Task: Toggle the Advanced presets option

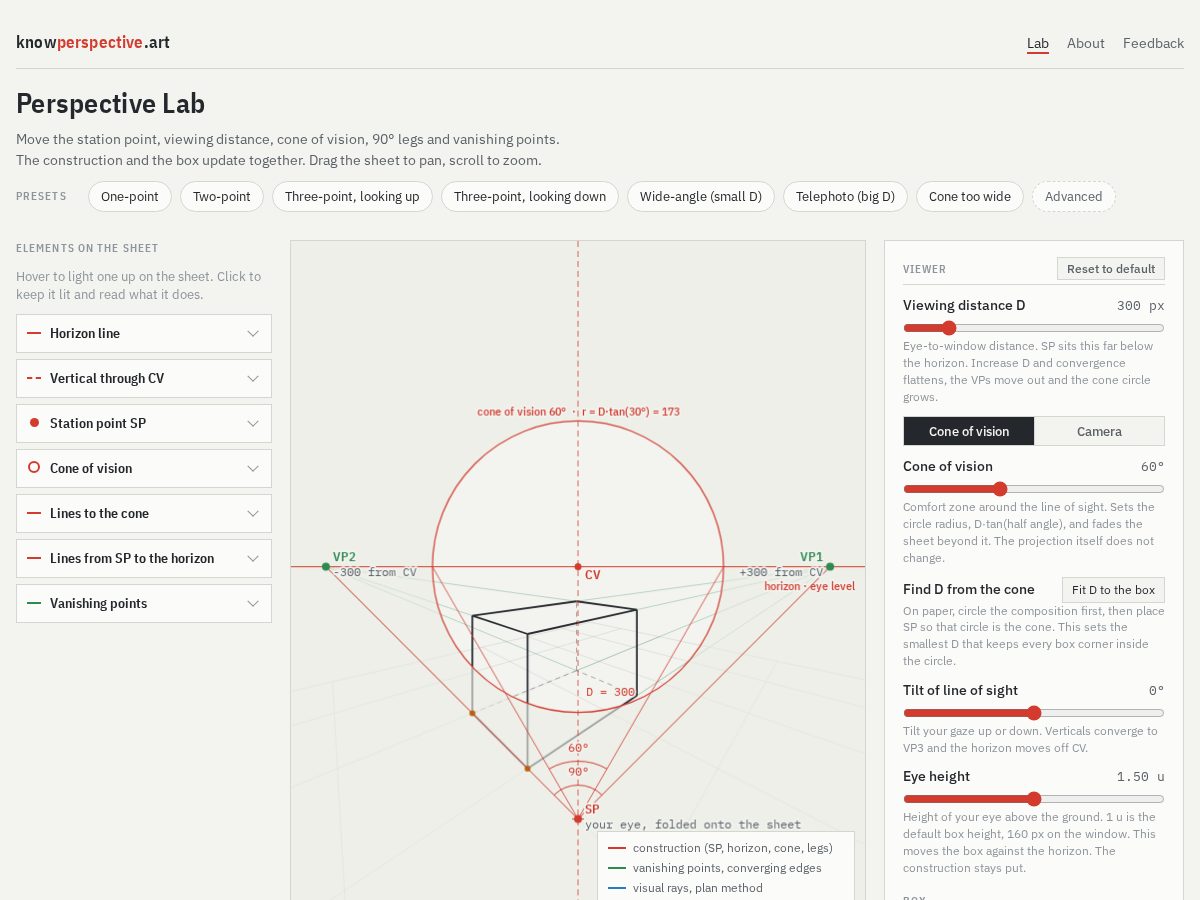Action: (1073, 196)
